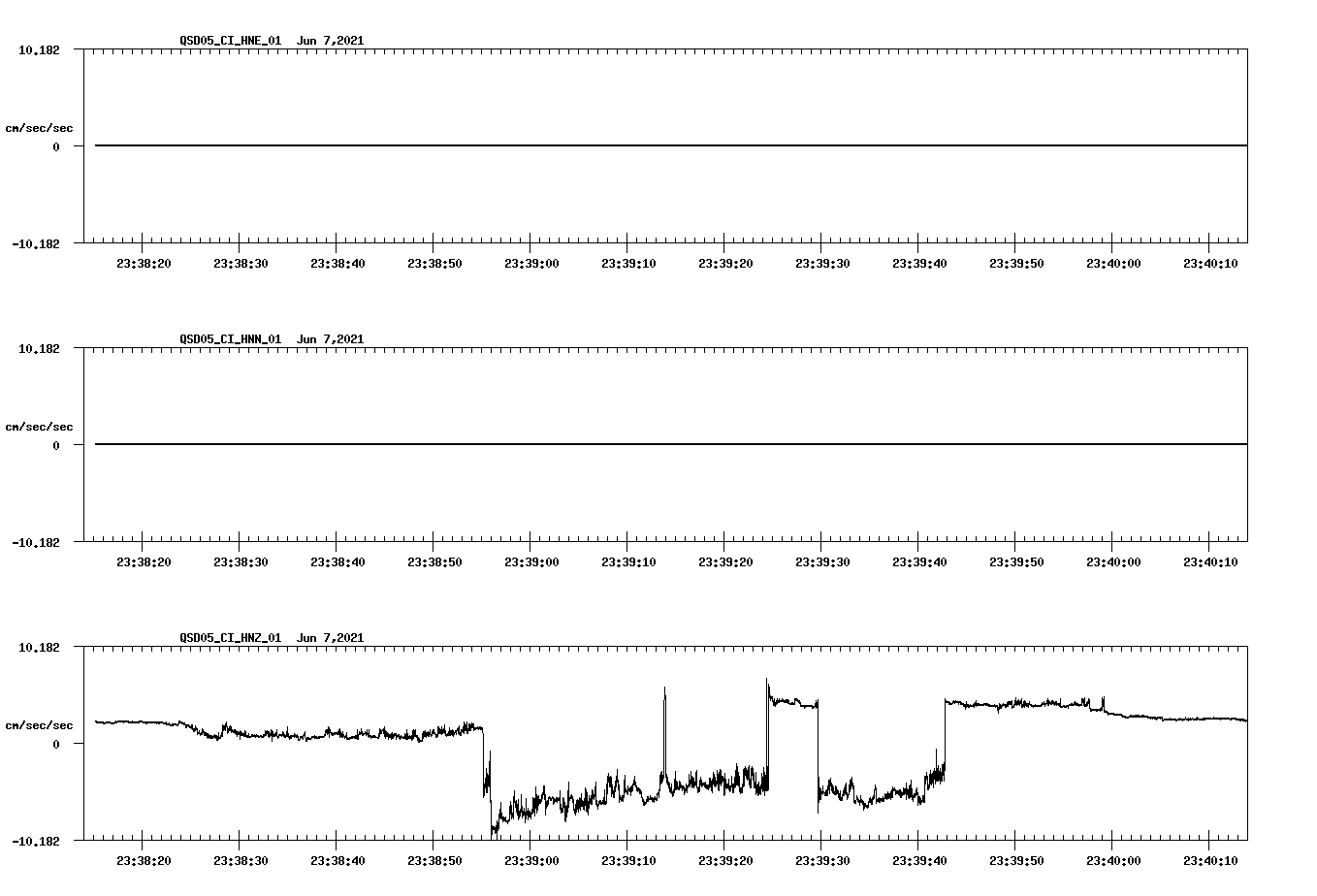Image resolution: width=1317 pixels, height=896 pixels.
Task: Select 23:39:20 time label under HNN plot
Action: click(725, 562)
